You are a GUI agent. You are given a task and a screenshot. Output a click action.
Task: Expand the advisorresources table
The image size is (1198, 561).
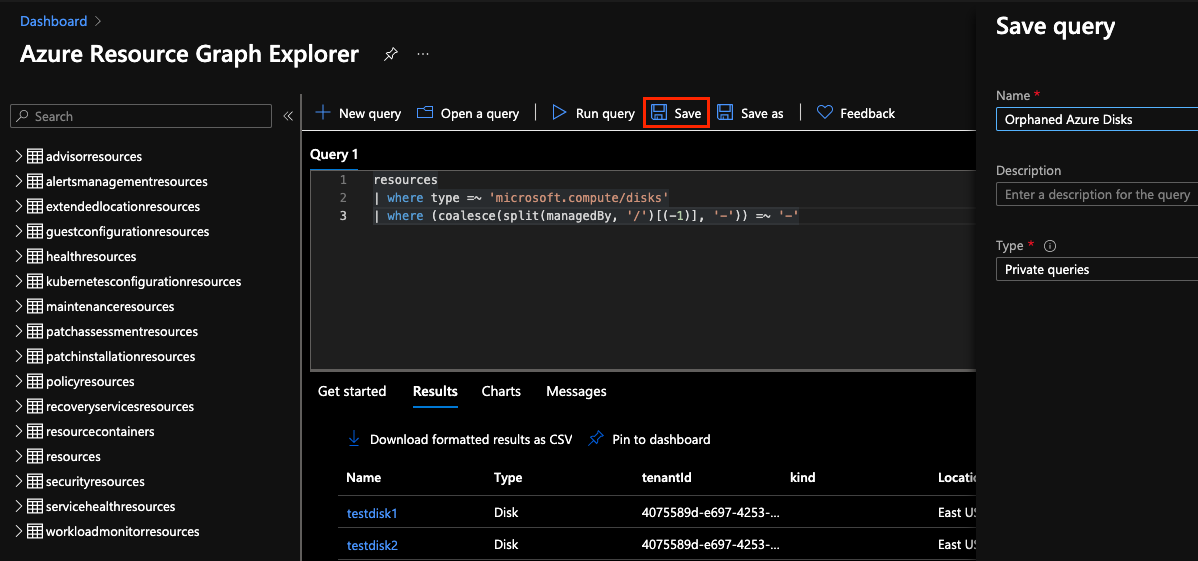click(x=19, y=157)
